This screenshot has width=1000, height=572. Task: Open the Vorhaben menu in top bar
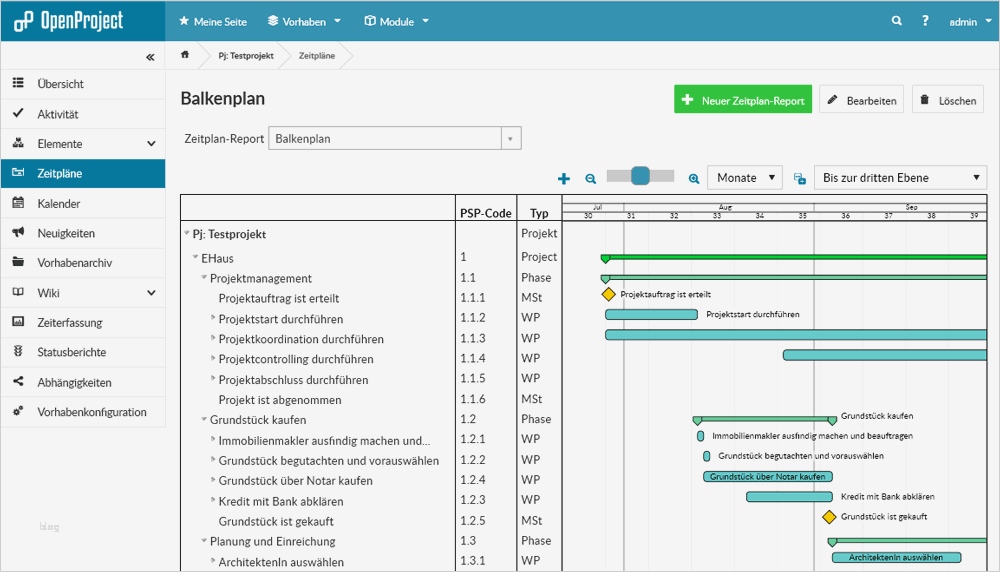(304, 21)
